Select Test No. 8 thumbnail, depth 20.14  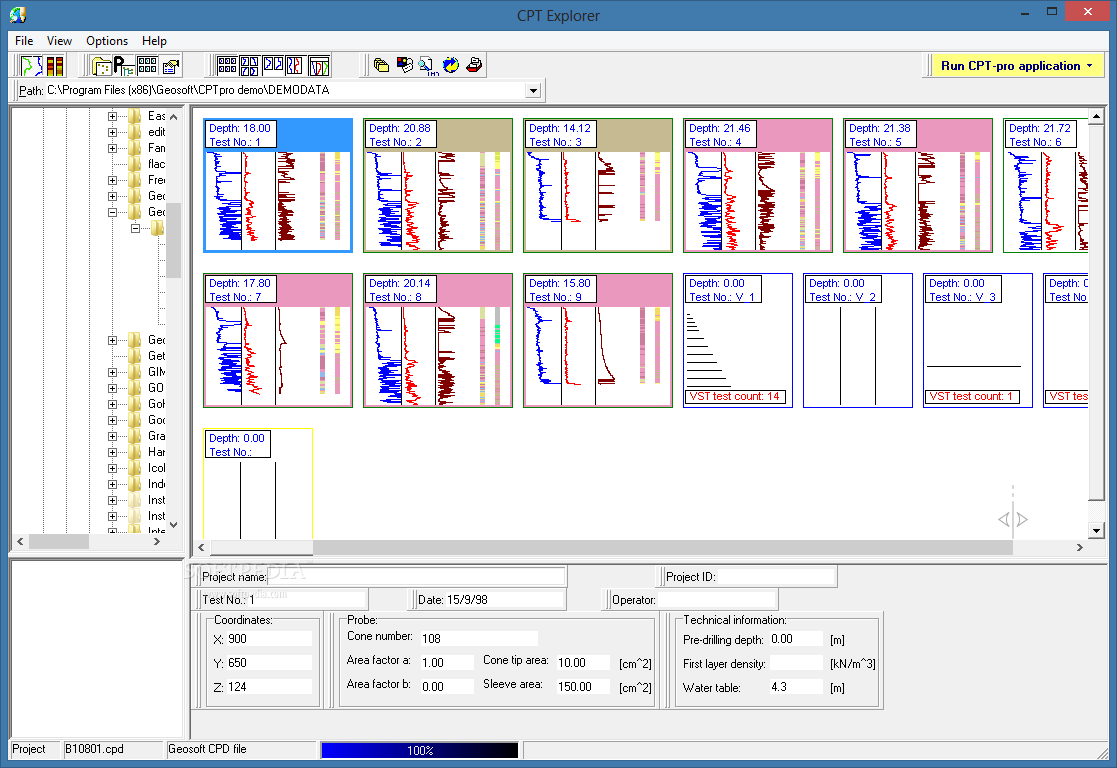click(x=437, y=341)
